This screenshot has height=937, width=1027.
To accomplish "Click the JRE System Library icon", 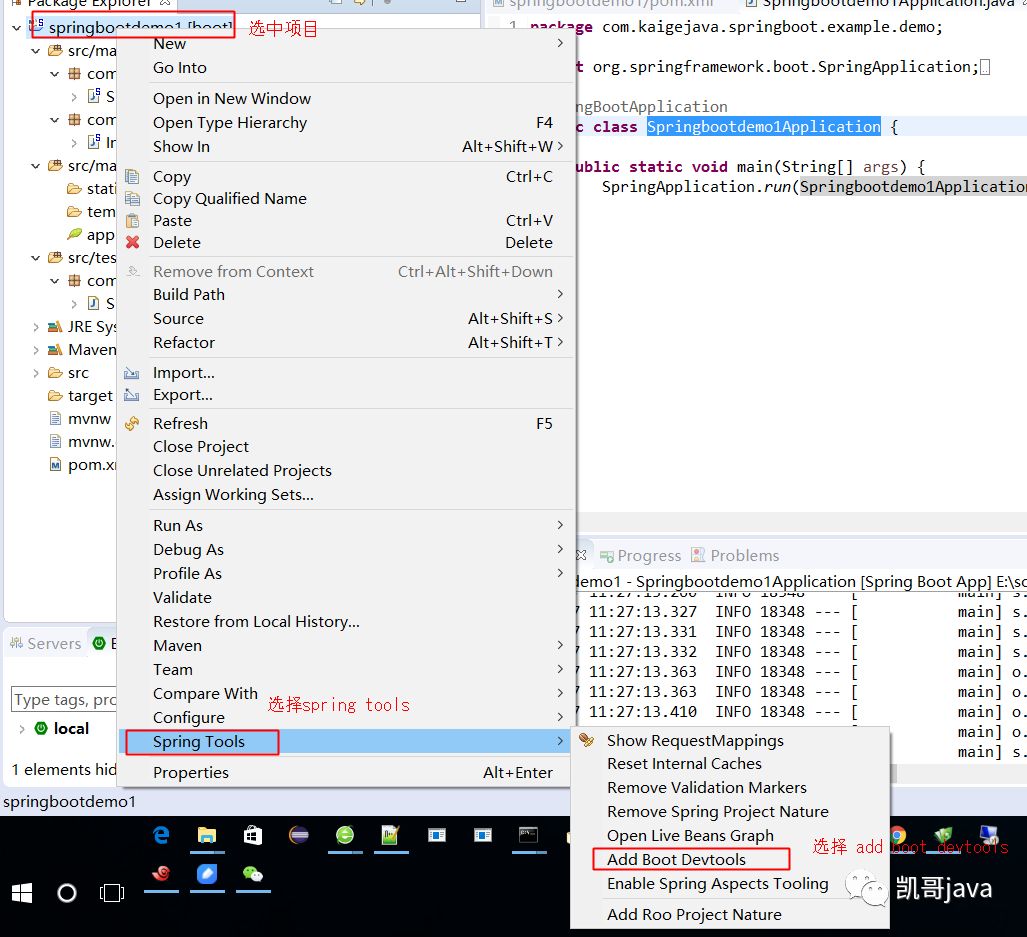I will pos(55,327).
